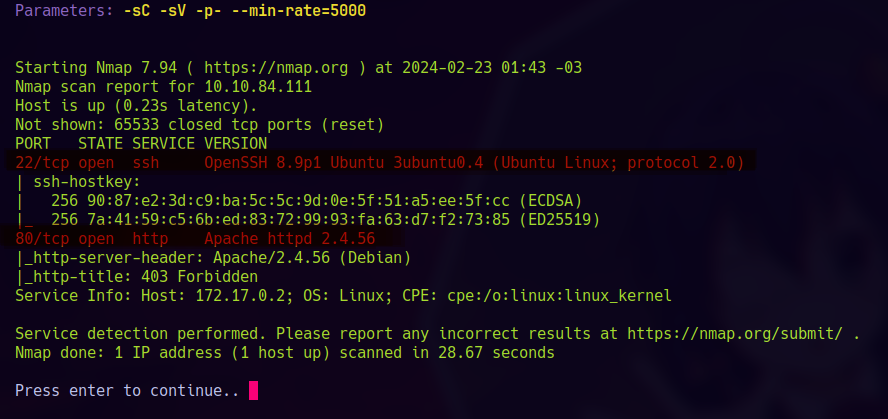This screenshot has width=888, height=419.
Task: Select the 22/tcp open ssh line
Action: (x=379, y=163)
